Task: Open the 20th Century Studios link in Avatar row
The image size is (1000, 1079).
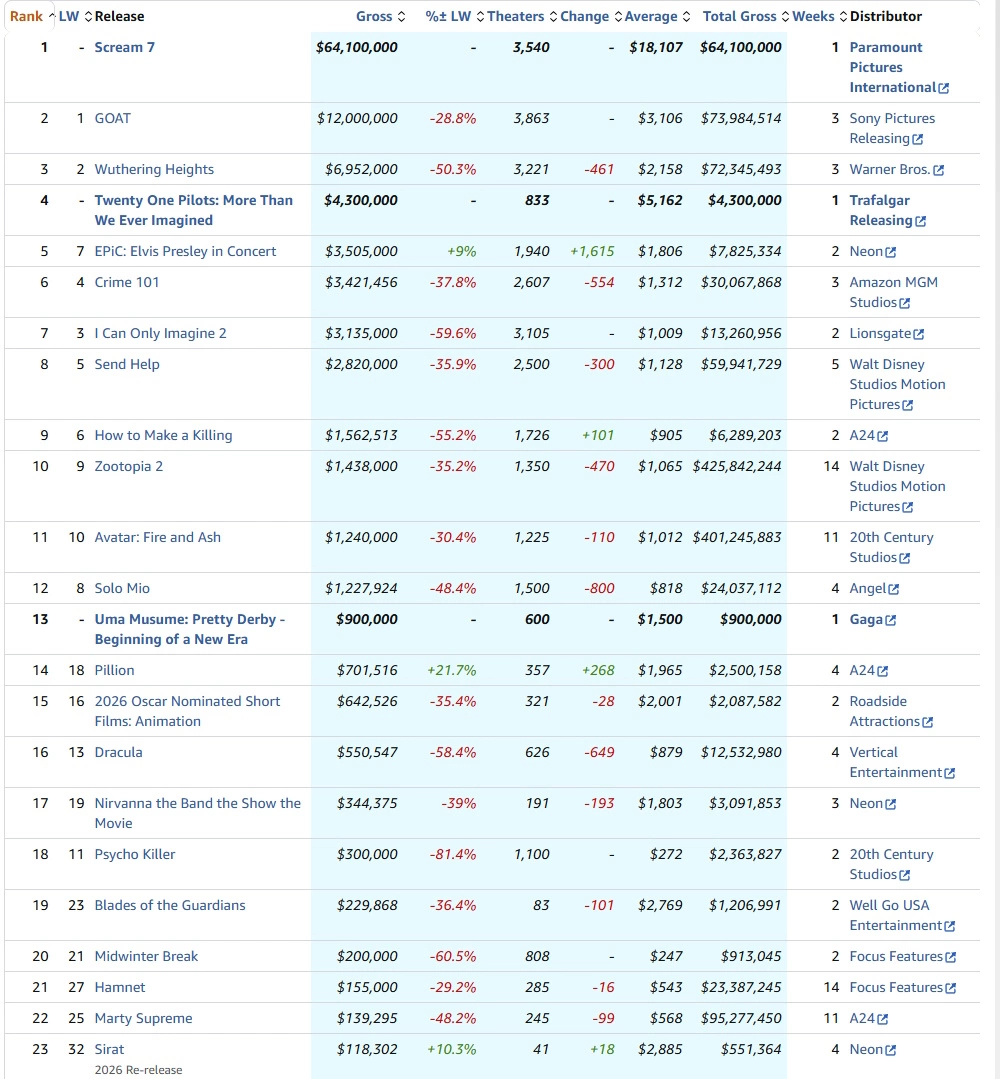Action: (891, 547)
